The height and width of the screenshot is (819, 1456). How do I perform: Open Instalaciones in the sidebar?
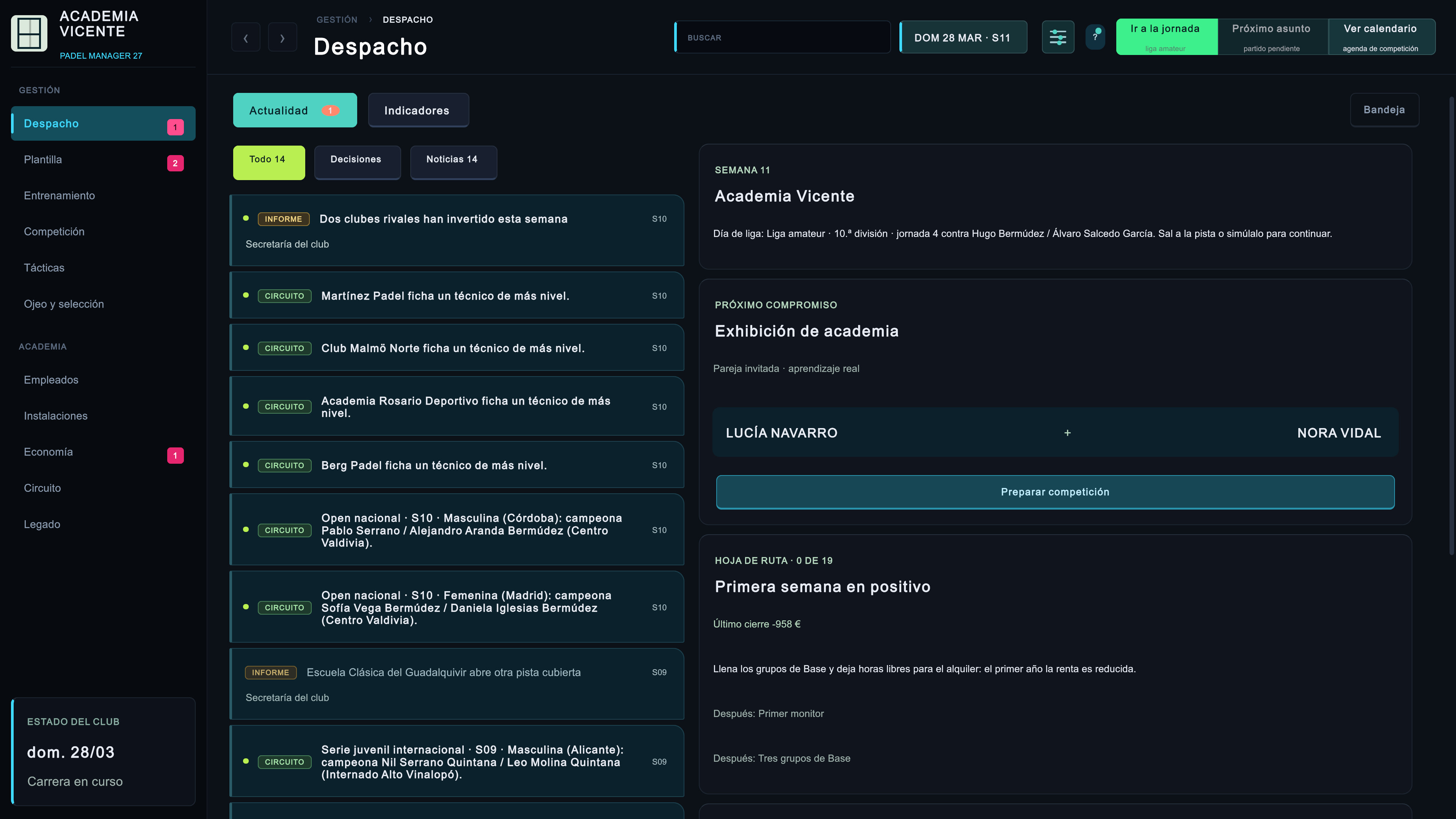pos(104,416)
